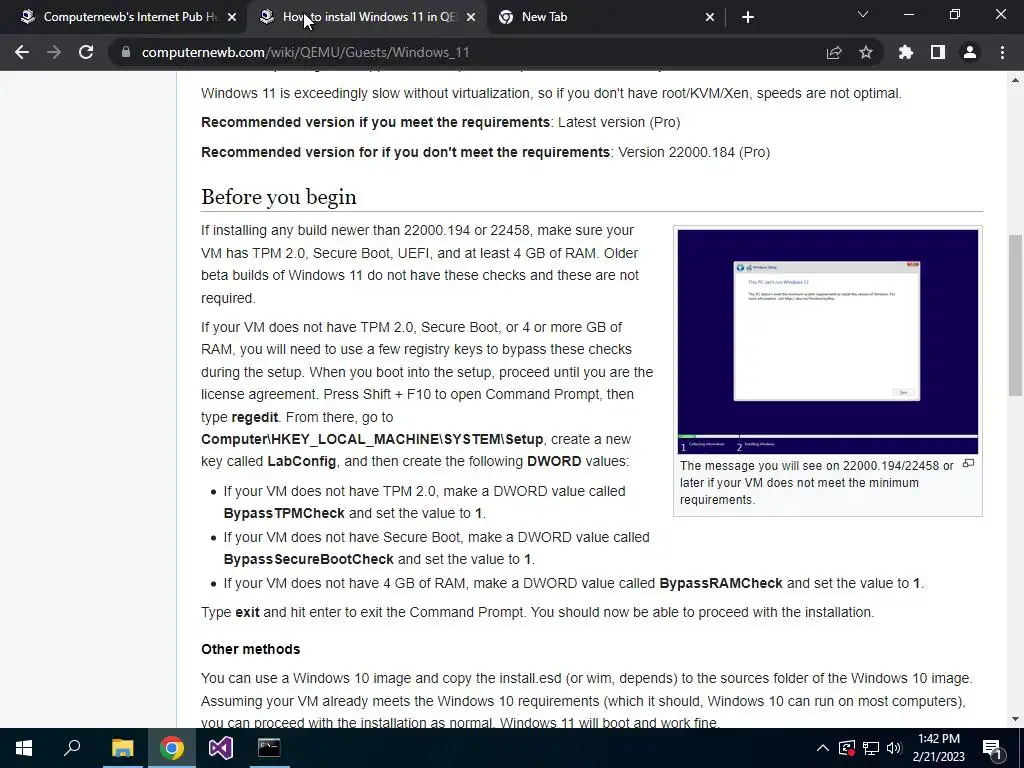Open Visual Studio from taskbar
The width and height of the screenshot is (1024, 768).
221,748
